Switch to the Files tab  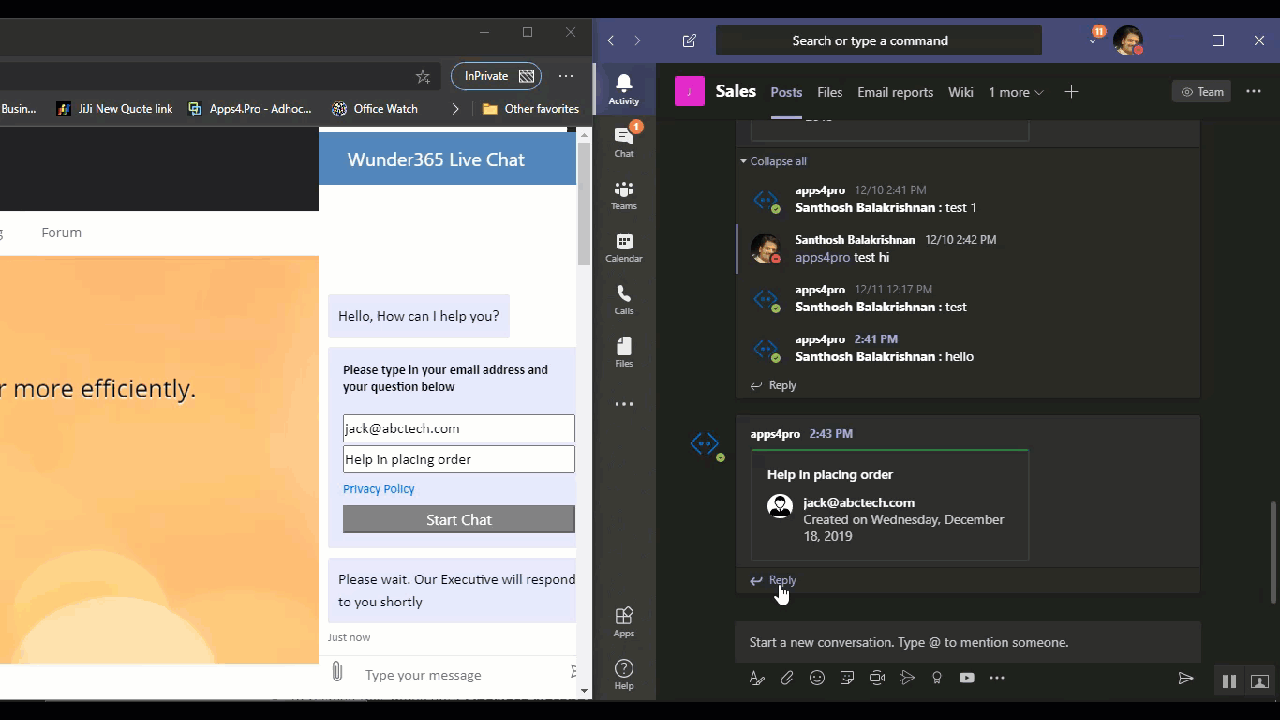coord(829,92)
